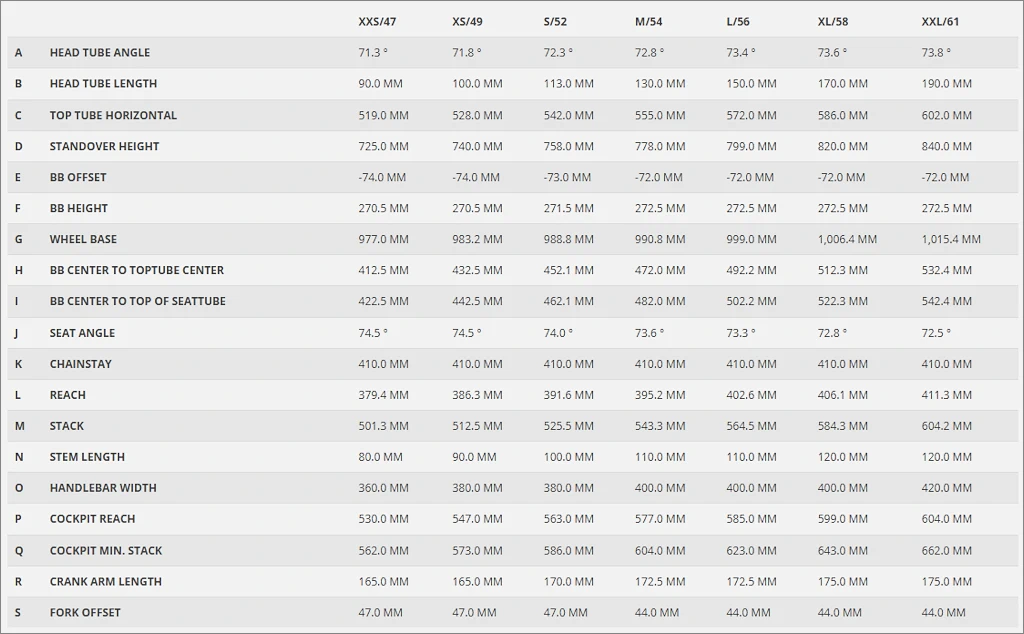
Task: Click the 1,015.4 MM wheel base value
Action: (951, 239)
